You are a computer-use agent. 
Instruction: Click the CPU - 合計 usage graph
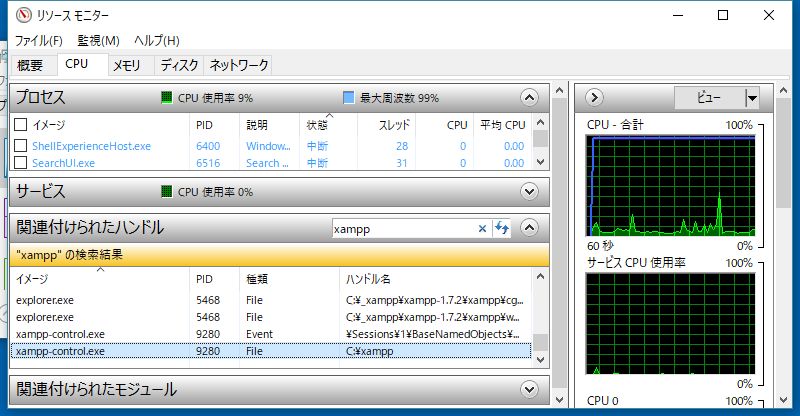[x=670, y=186]
